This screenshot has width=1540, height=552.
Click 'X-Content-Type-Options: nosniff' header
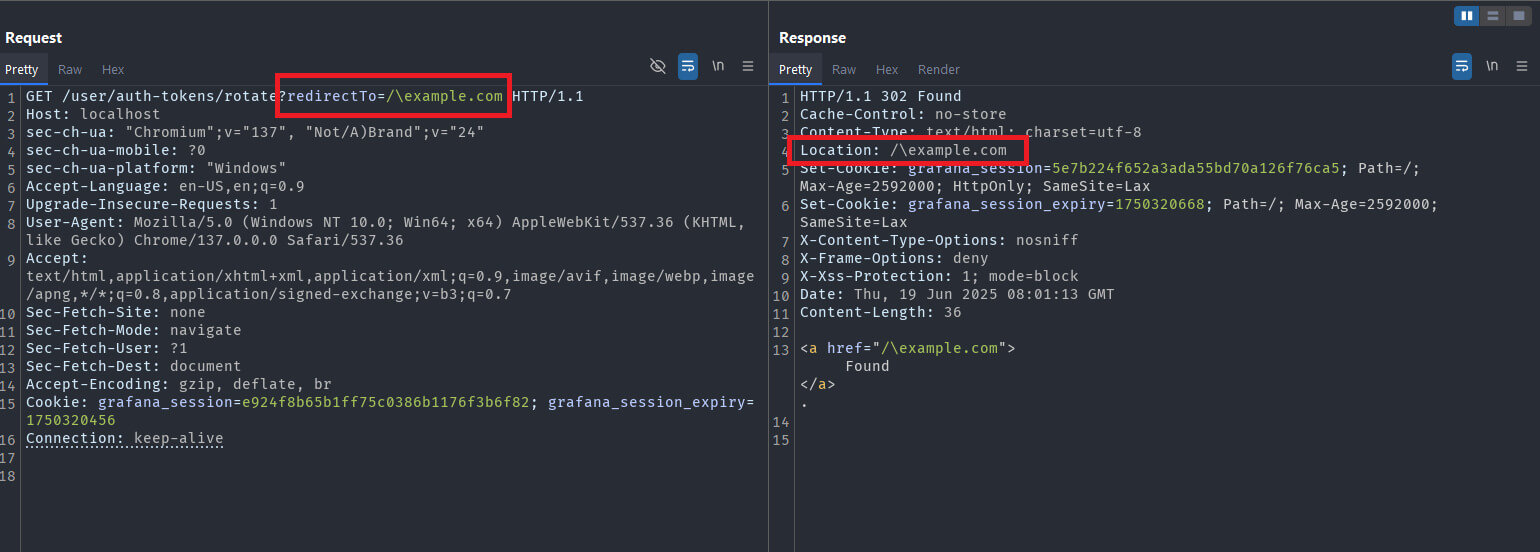938,241
